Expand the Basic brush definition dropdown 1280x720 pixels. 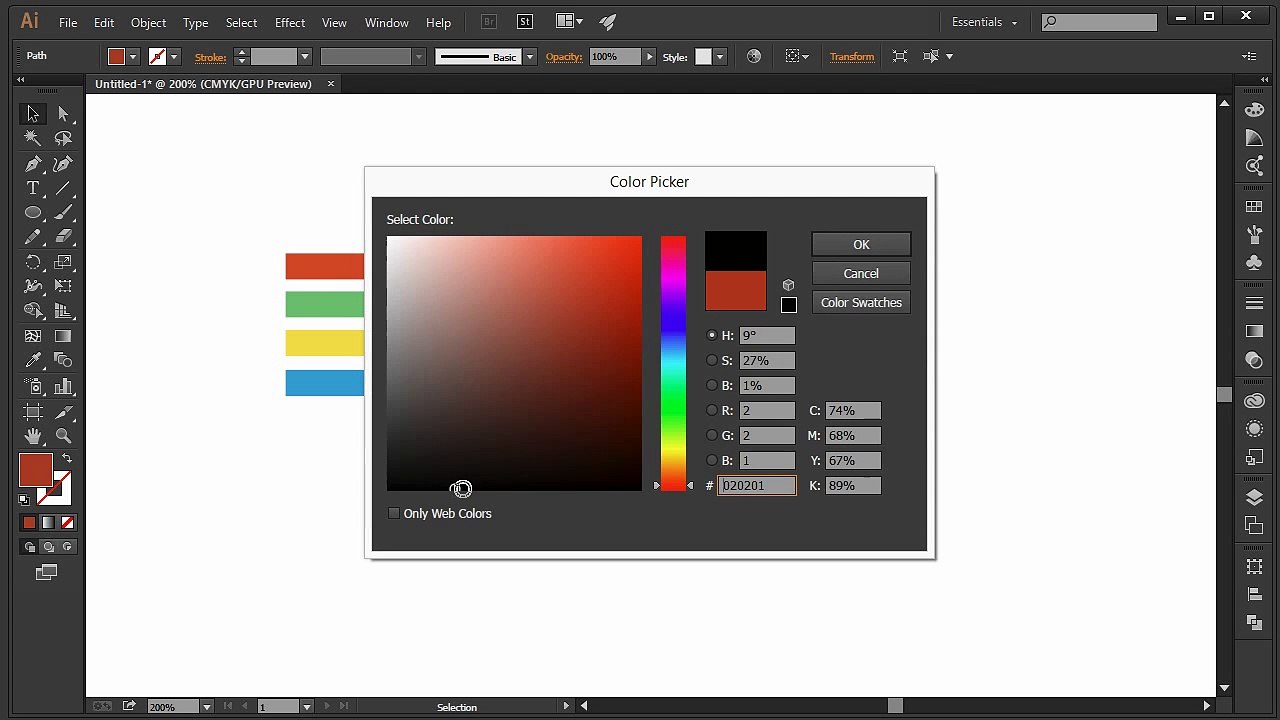click(530, 57)
